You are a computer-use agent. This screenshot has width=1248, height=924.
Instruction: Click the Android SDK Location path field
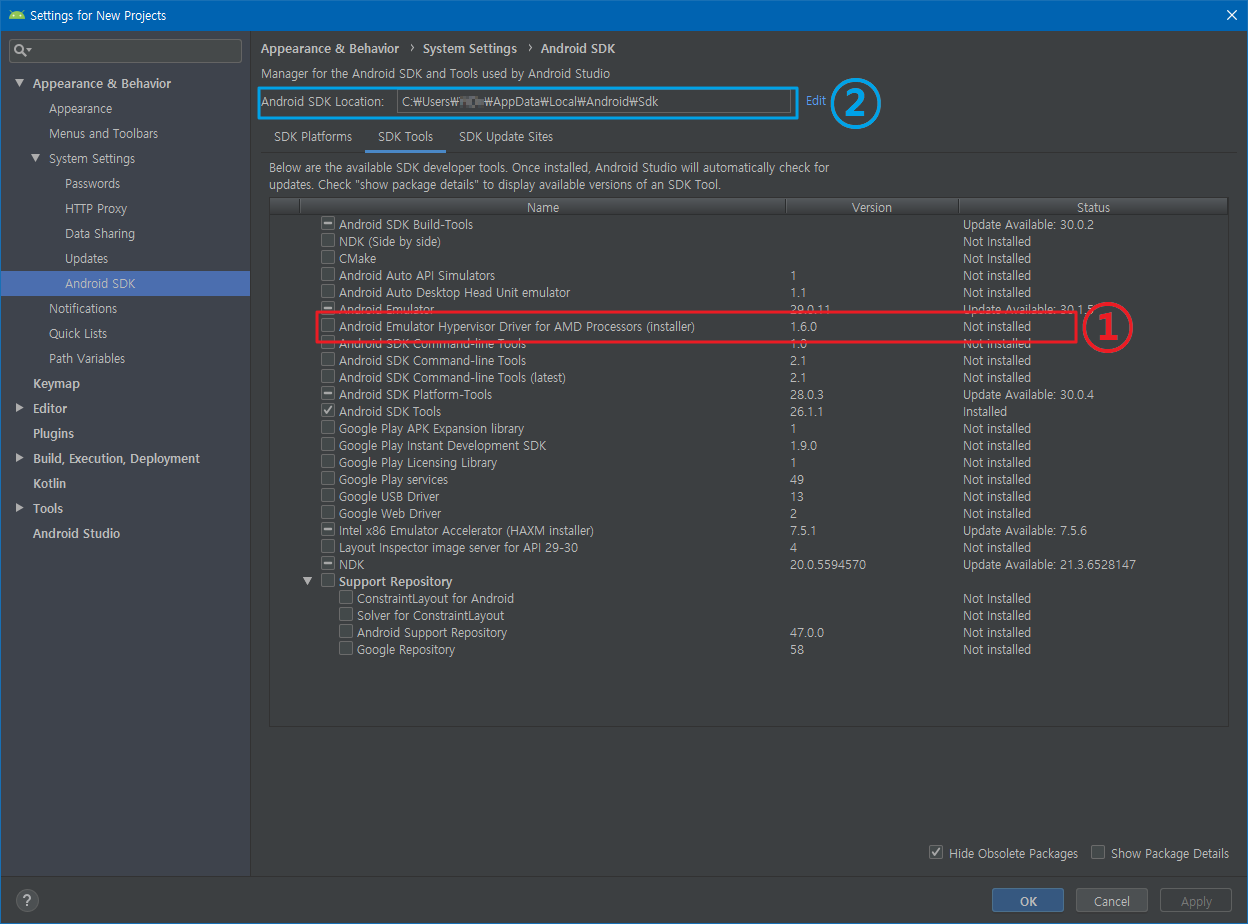pos(595,101)
